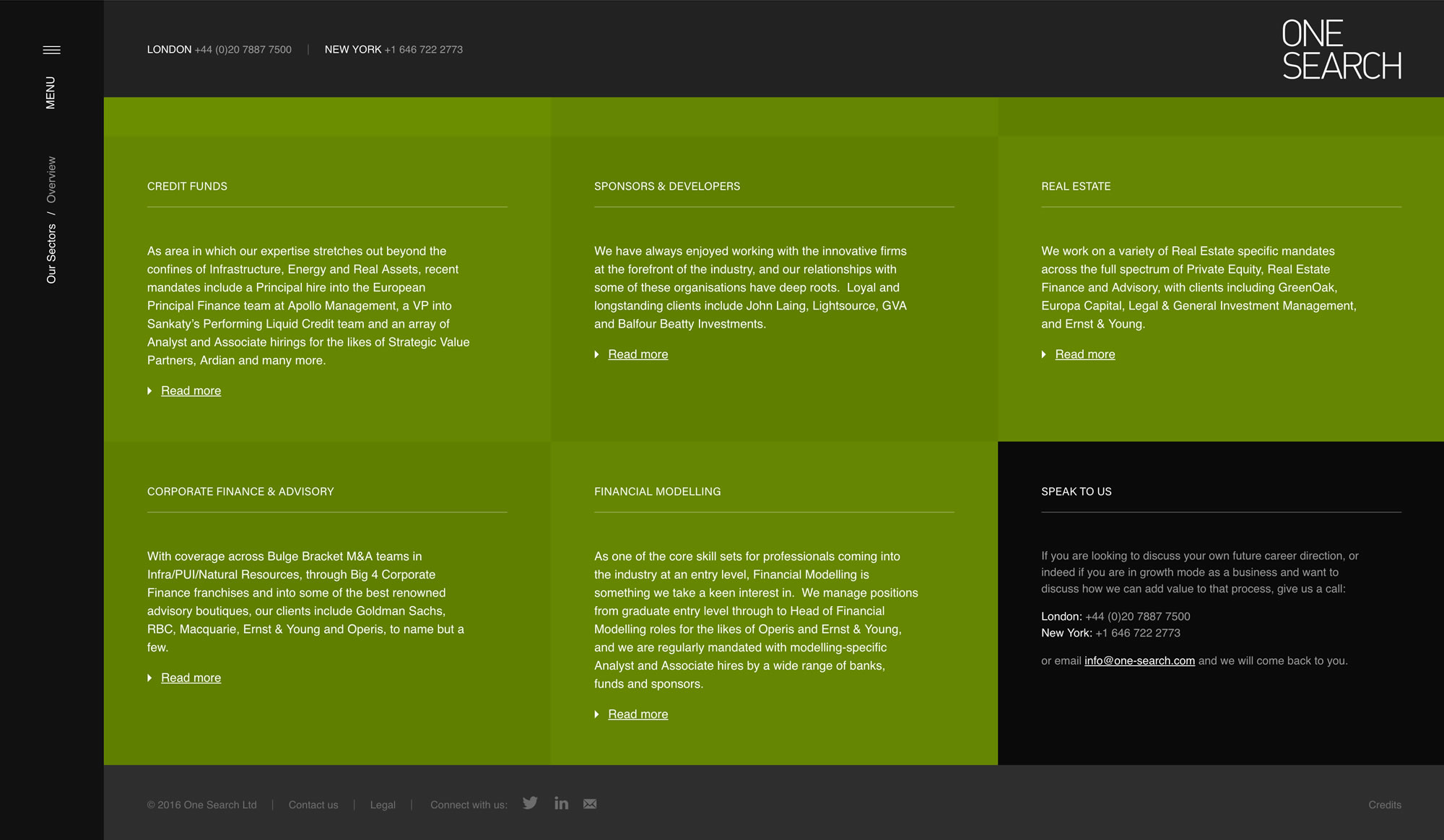Open Legal footer link
Screen dimensions: 1444x840
383,805
